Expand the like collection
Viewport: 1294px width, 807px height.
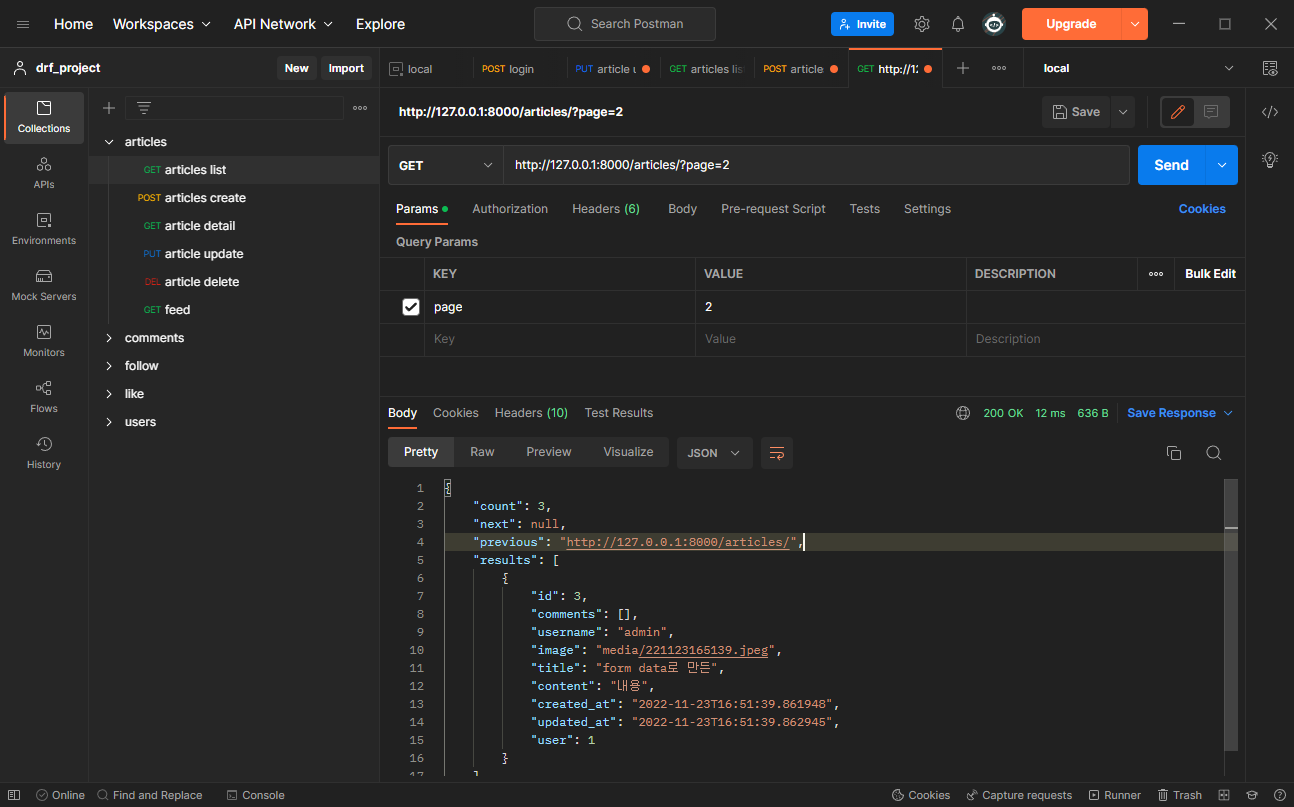[109, 394]
